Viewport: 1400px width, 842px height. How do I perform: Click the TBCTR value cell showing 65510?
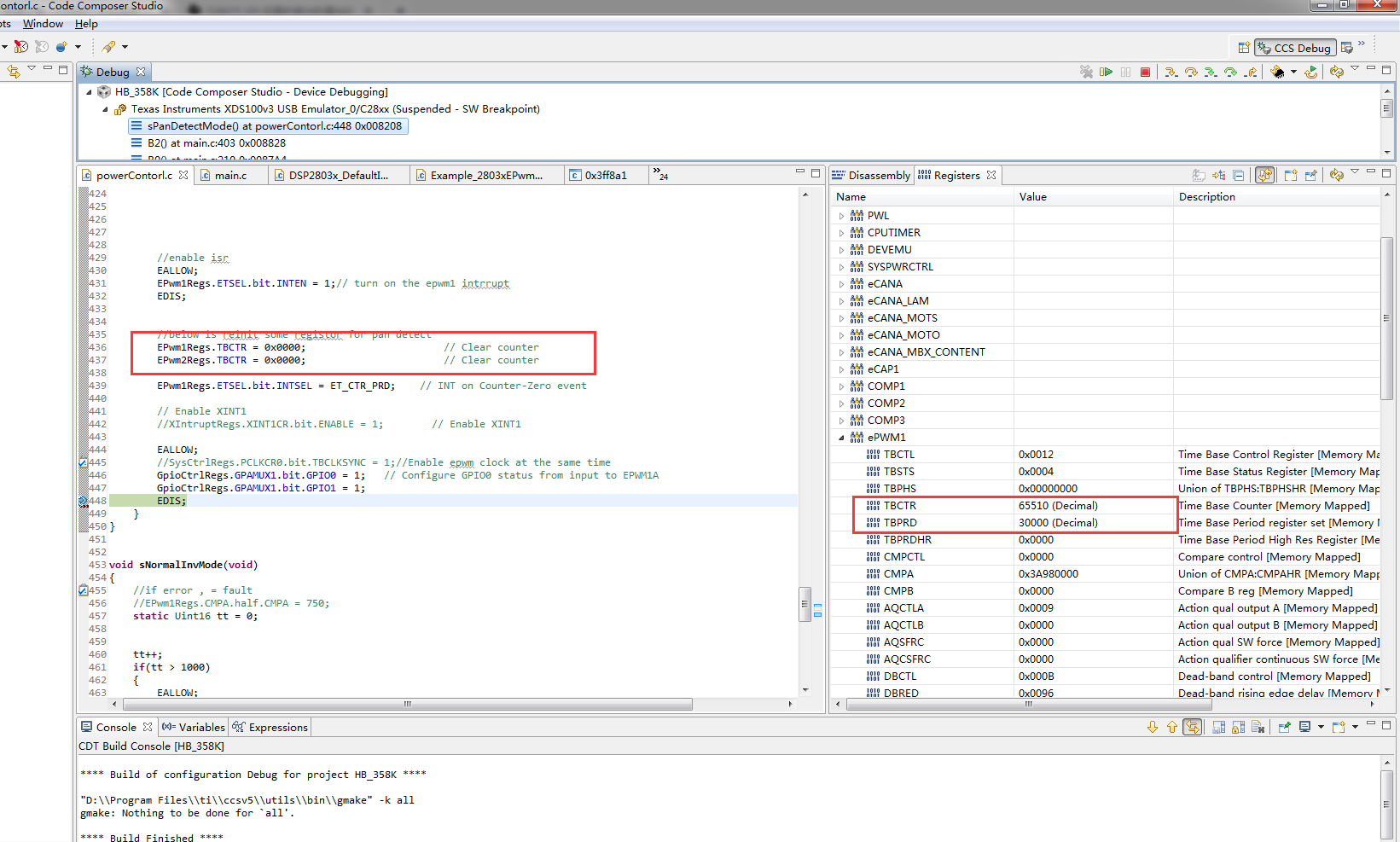(1058, 506)
